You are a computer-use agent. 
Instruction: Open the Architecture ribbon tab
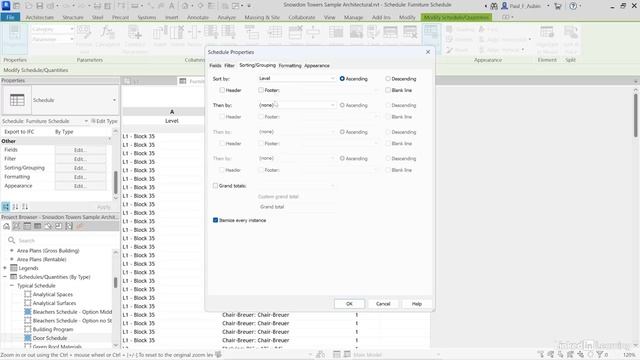click(x=40, y=18)
